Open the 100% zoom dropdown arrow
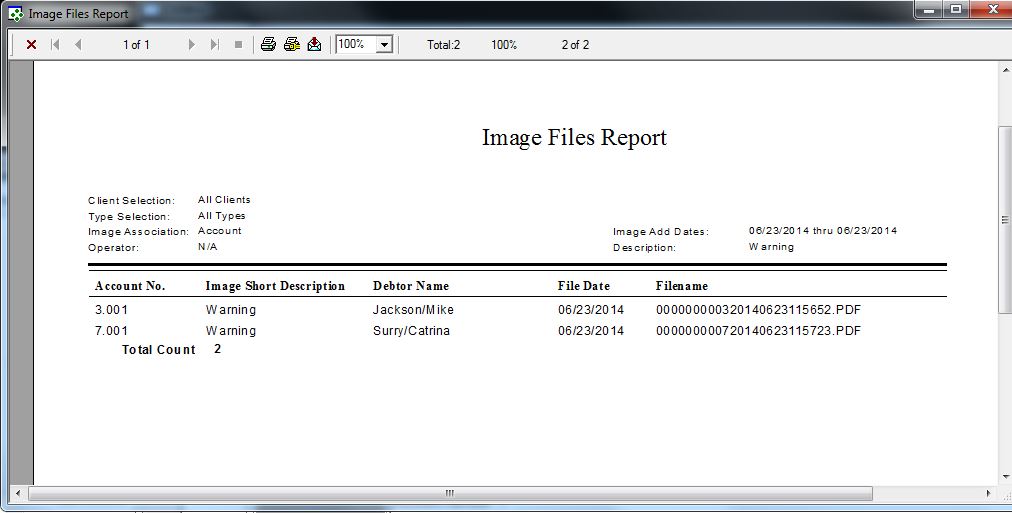Viewport: 1012px width, 513px height. coord(384,45)
